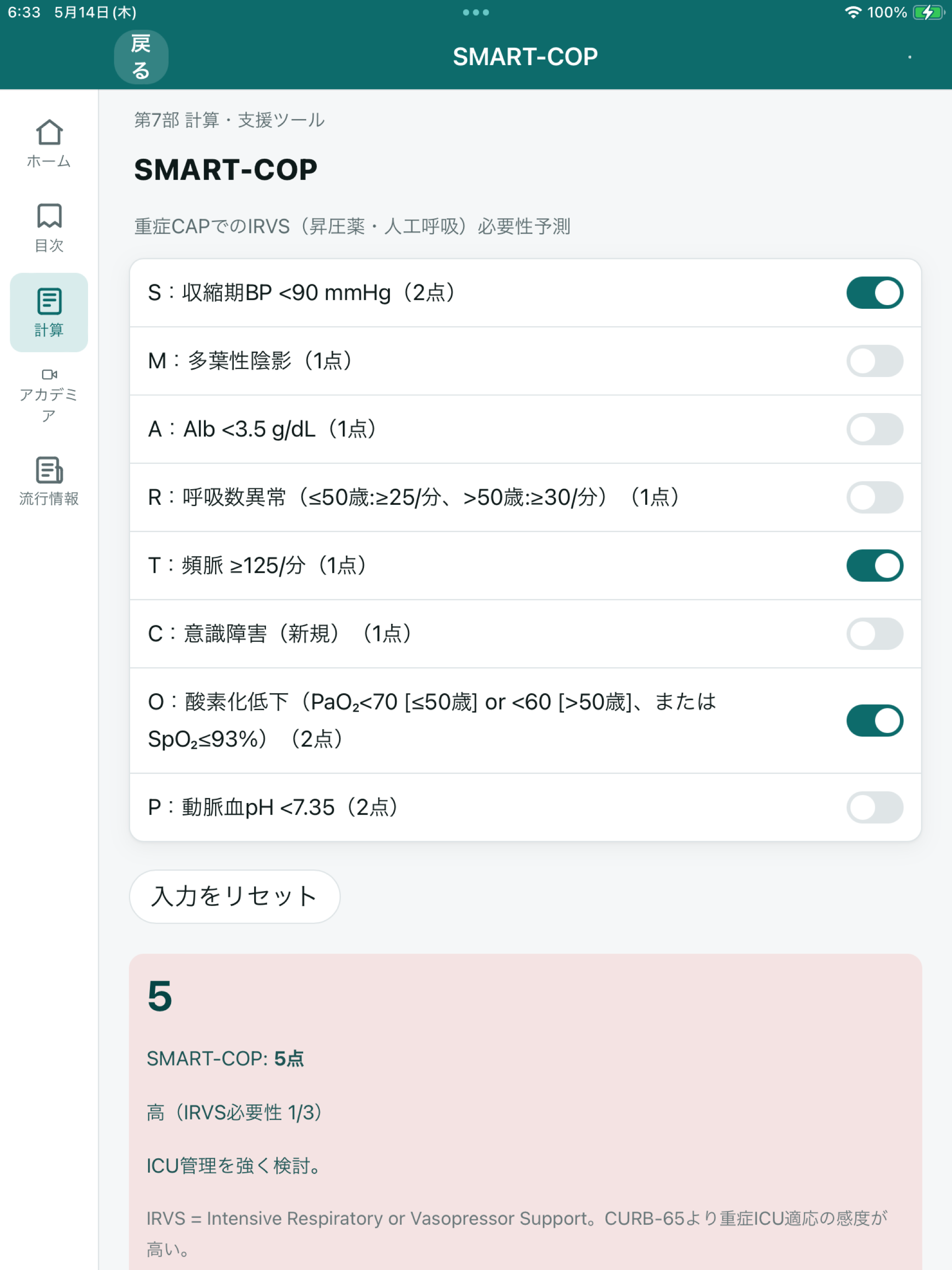Enable the C: 意識障害 toggle
The width and height of the screenshot is (952, 1270).
coord(875,634)
